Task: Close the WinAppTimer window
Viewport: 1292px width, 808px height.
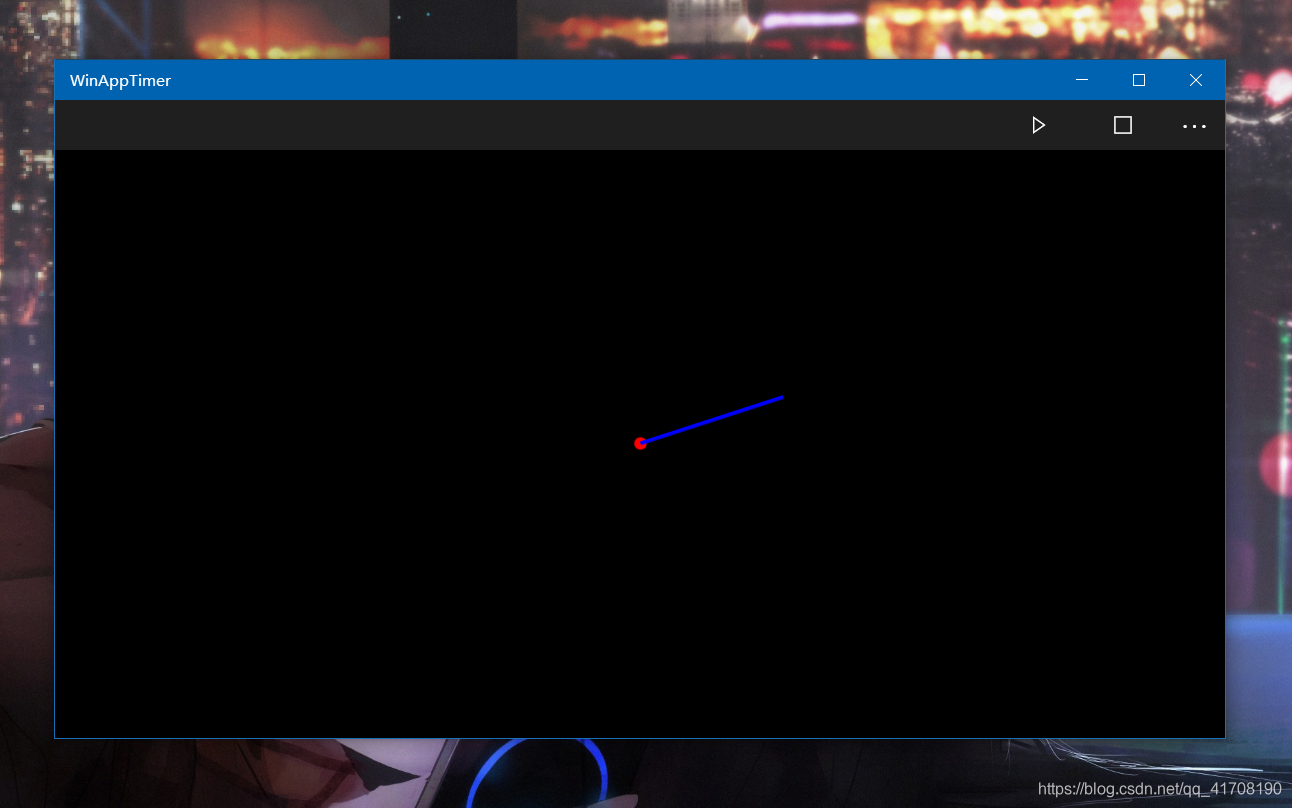Action: point(1196,80)
